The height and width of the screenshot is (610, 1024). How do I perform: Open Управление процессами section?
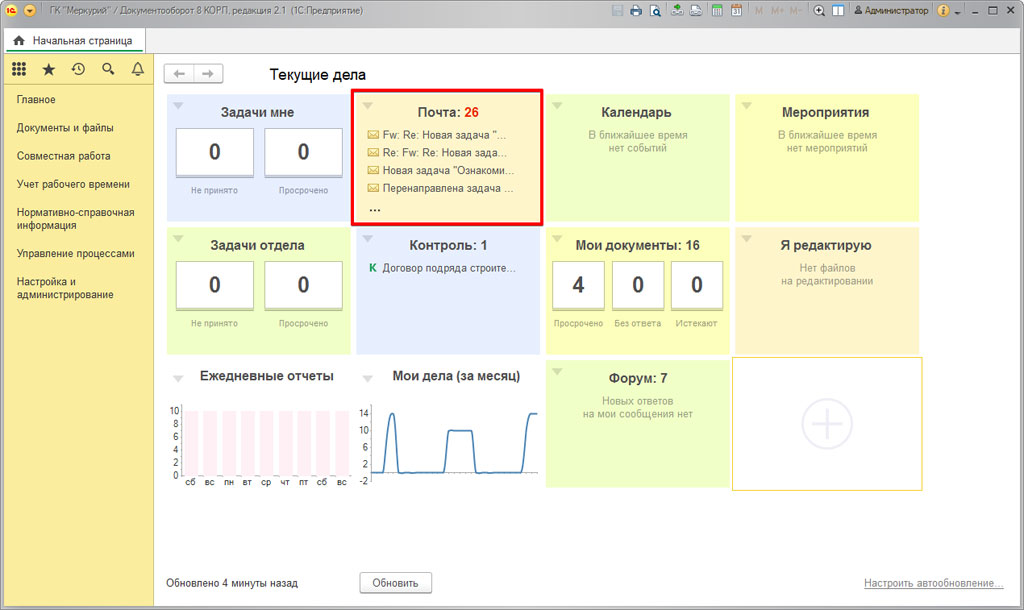point(75,254)
